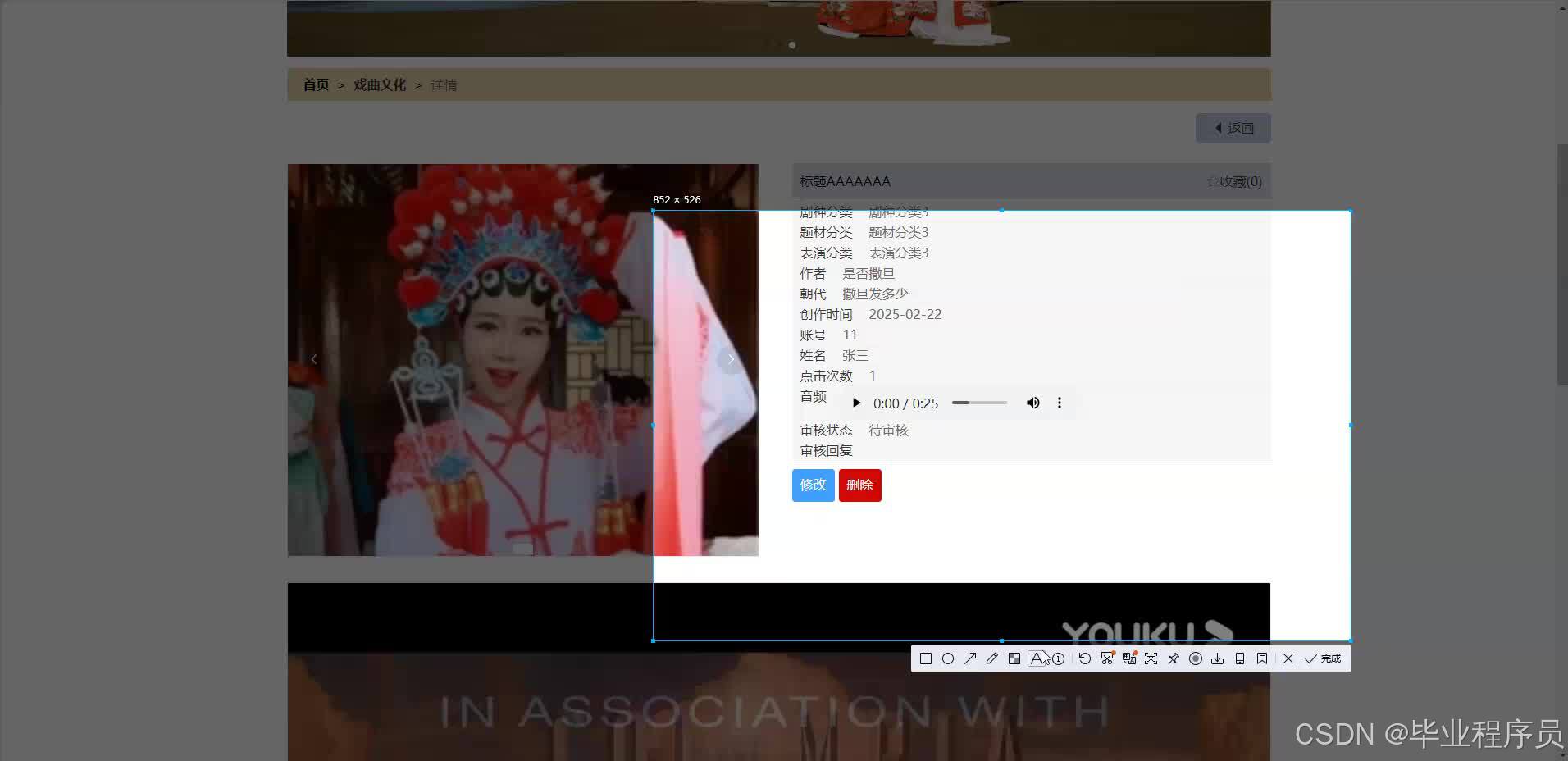The width and height of the screenshot is (1568, 761).
Task: Undo the last annotation
Action: [1085, 658]
